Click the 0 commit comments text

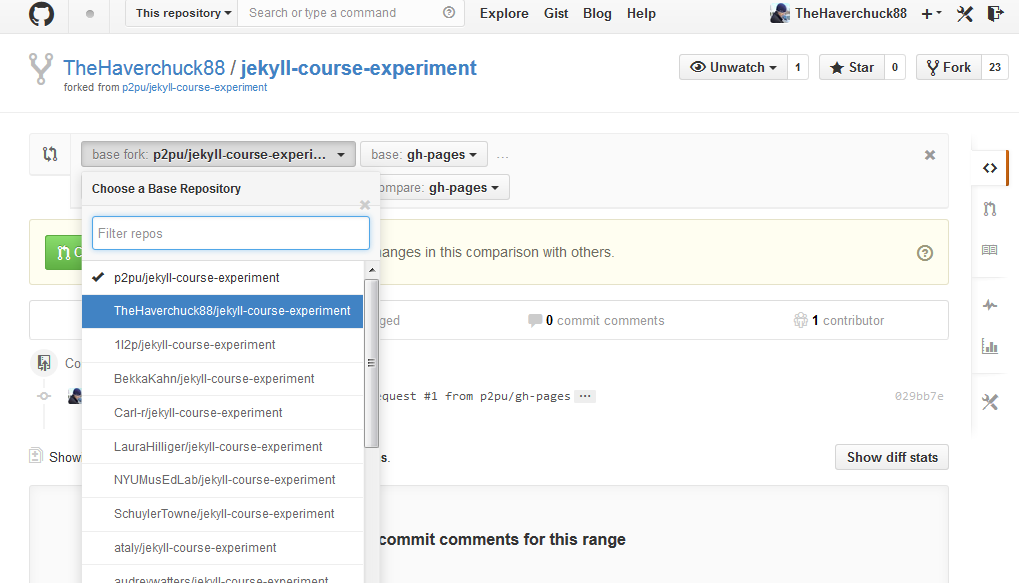605,320
